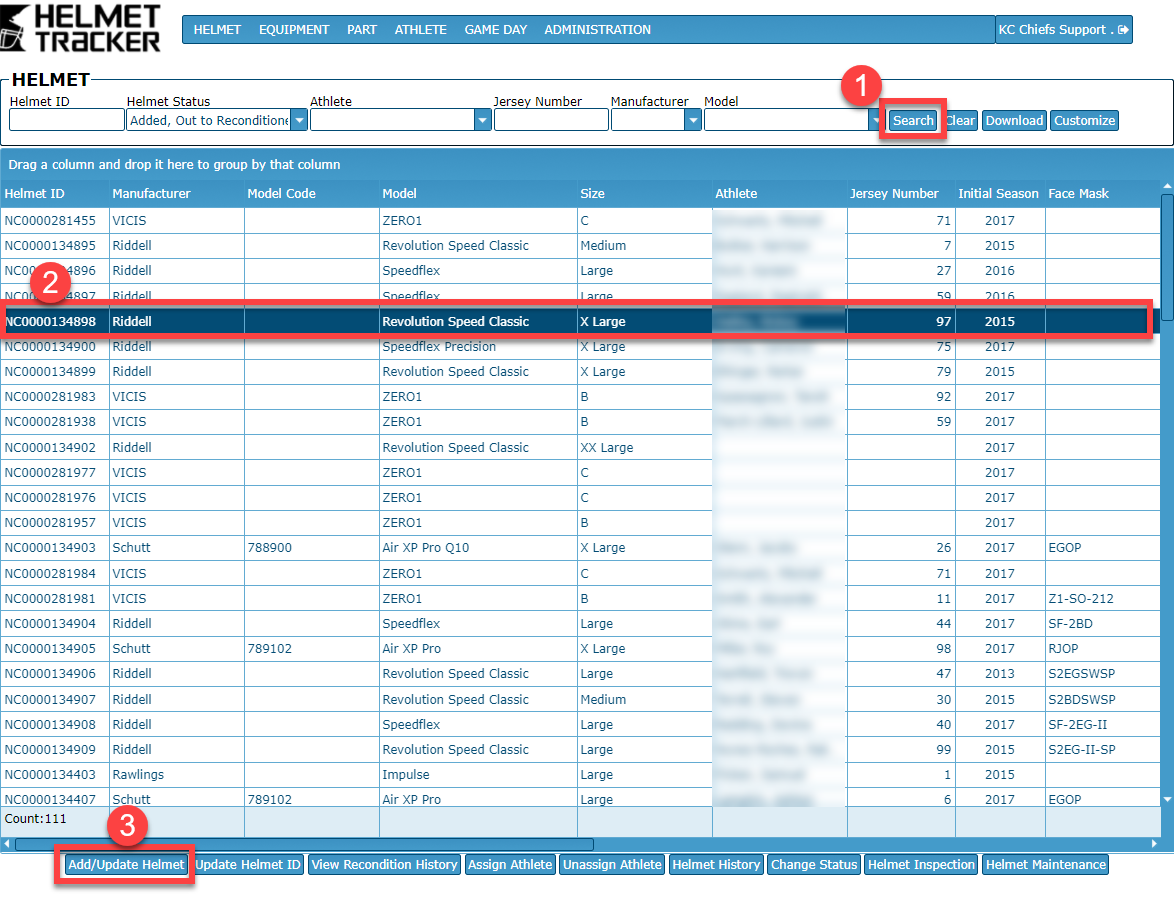Click the Air XP Pro Q10 model cell
Image resolution: width=1174 pixels, height=905 pixels.
click(478, 548)
